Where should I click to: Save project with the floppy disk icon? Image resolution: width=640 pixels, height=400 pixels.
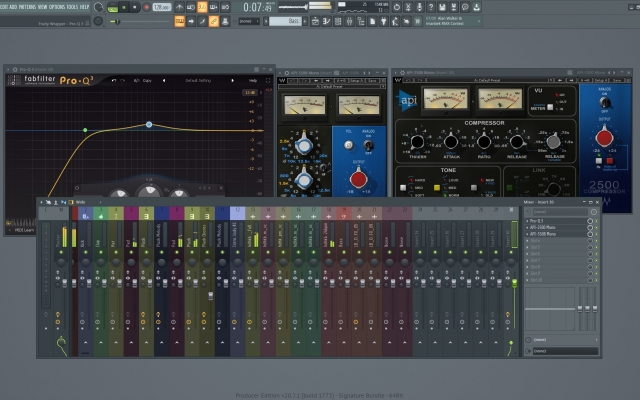tap(442, 7)
